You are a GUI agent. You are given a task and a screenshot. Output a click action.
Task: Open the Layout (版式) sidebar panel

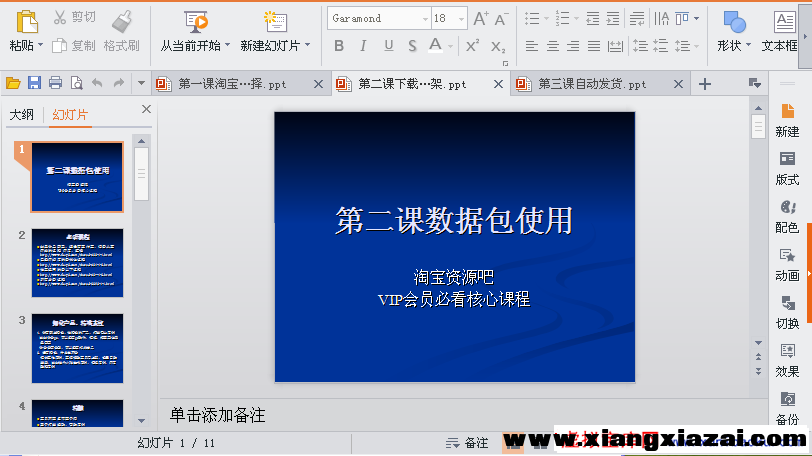tap(787, 169)
